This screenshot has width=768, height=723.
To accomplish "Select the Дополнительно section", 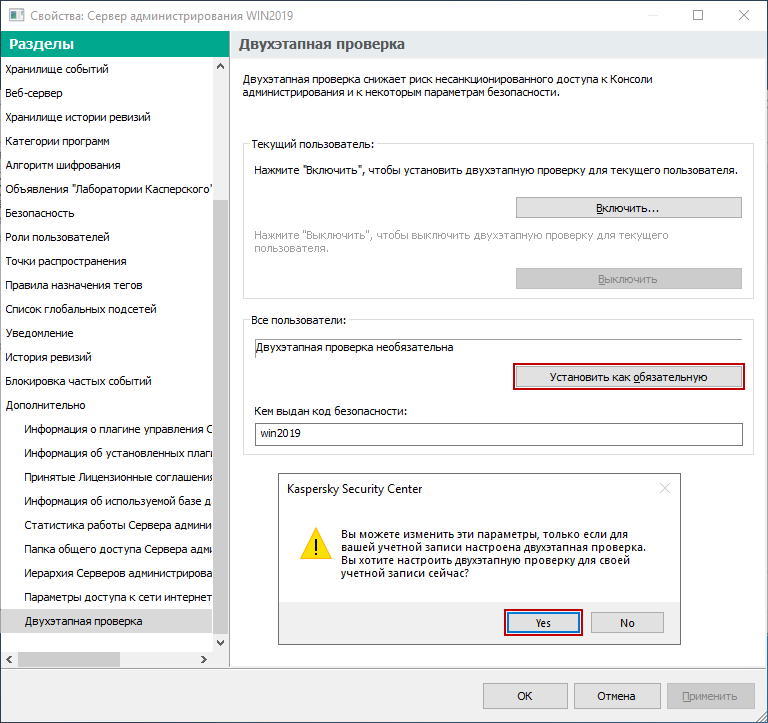I will (45, 405).
